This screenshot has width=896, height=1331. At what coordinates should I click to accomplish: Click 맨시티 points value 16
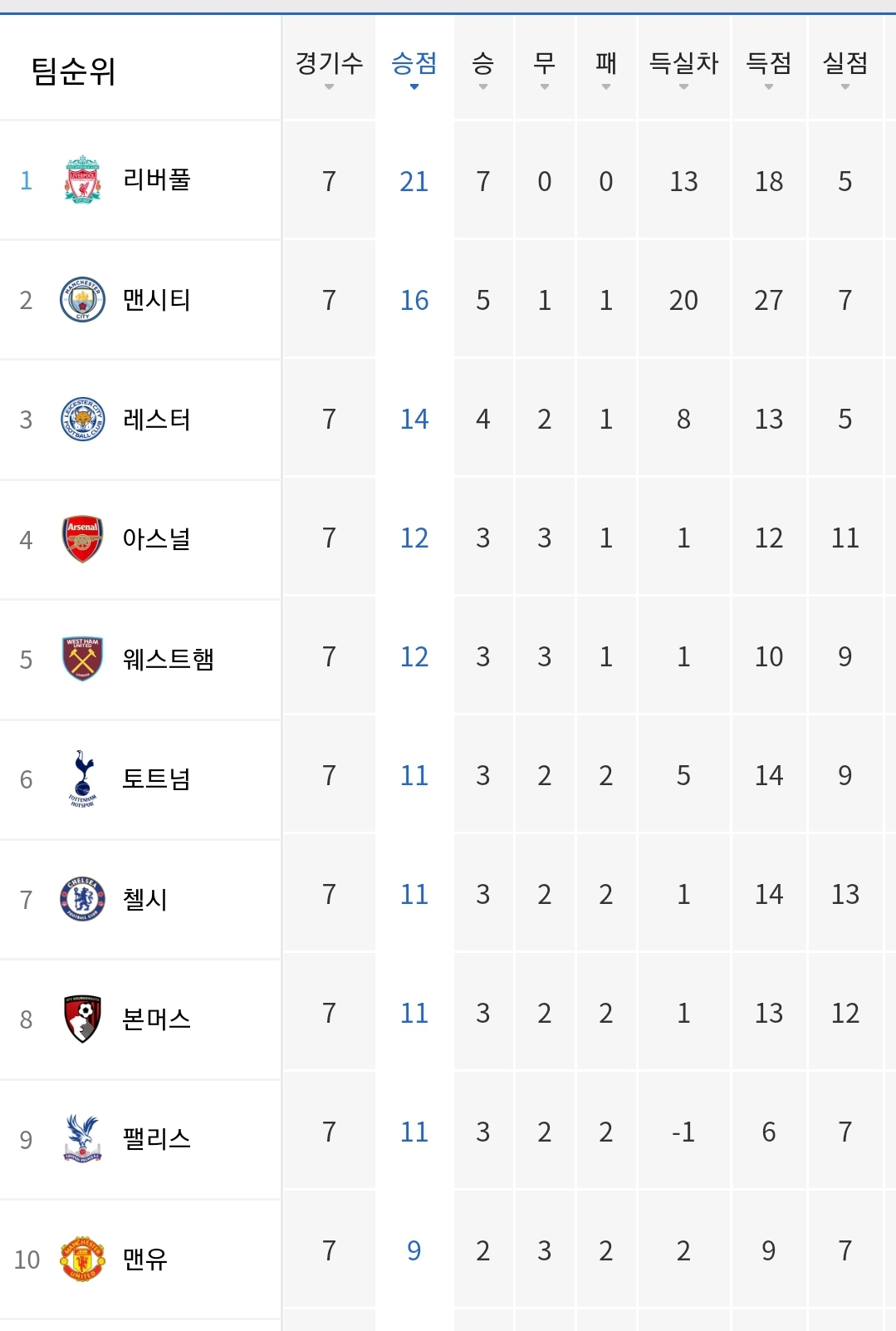[x=414, y=300]
